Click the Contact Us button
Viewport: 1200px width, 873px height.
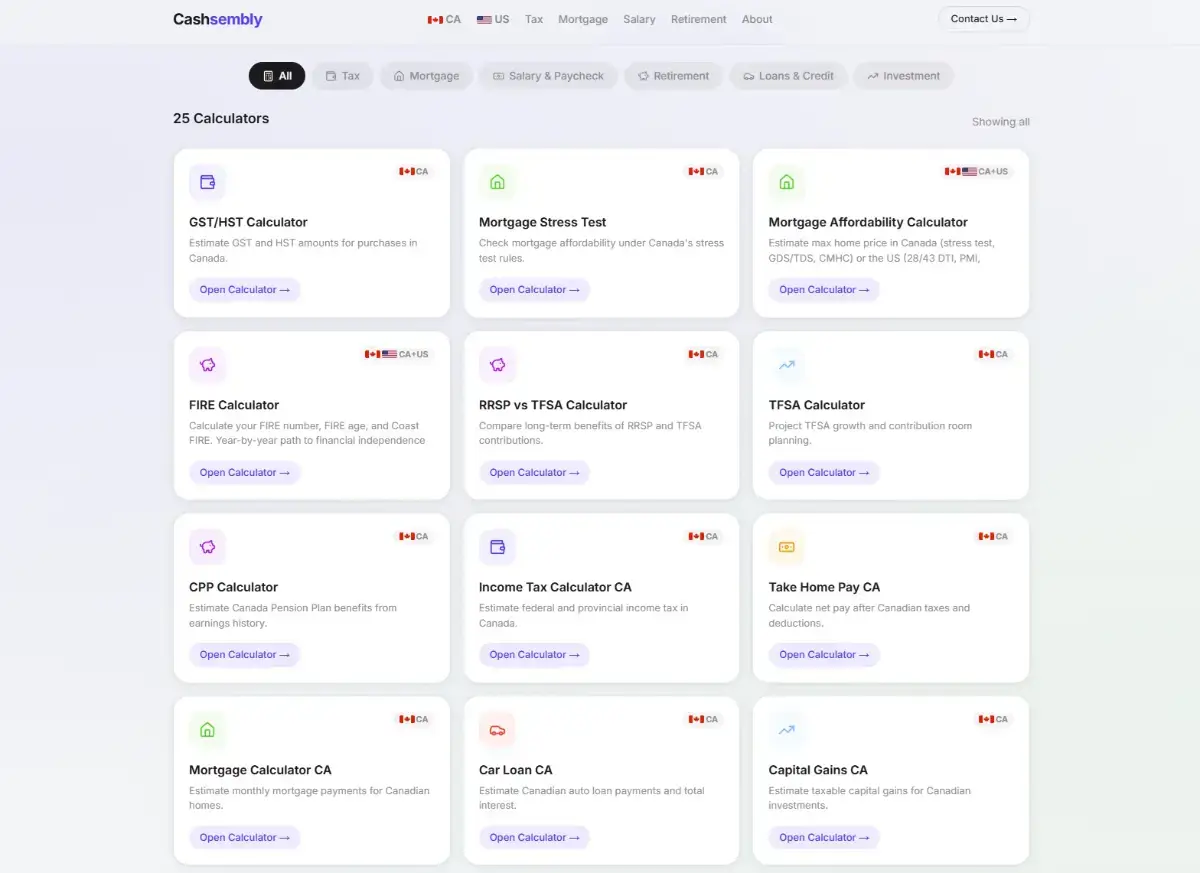click(983, 19)
